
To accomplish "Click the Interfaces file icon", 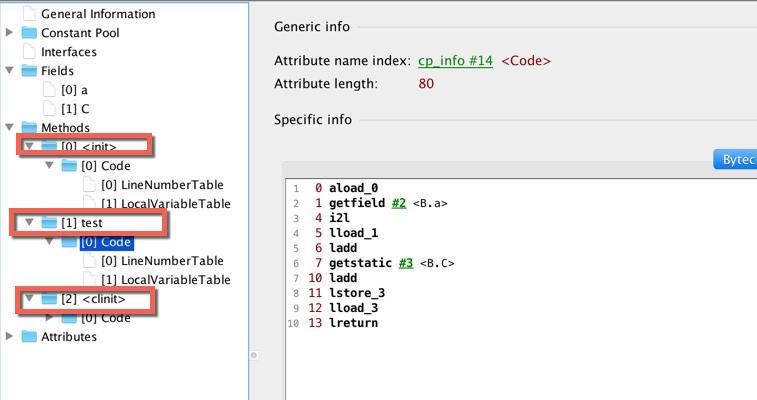I will pos(29,52).
